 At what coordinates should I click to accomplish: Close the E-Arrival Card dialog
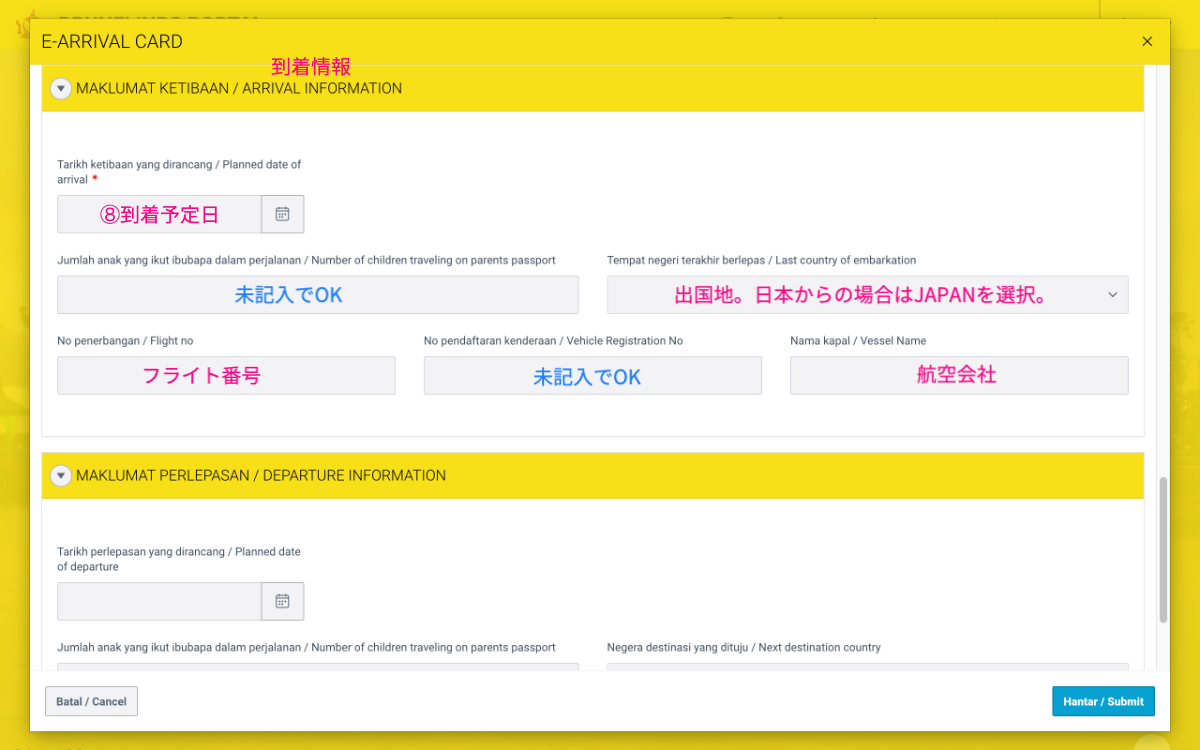click(x=1147, y=41)
